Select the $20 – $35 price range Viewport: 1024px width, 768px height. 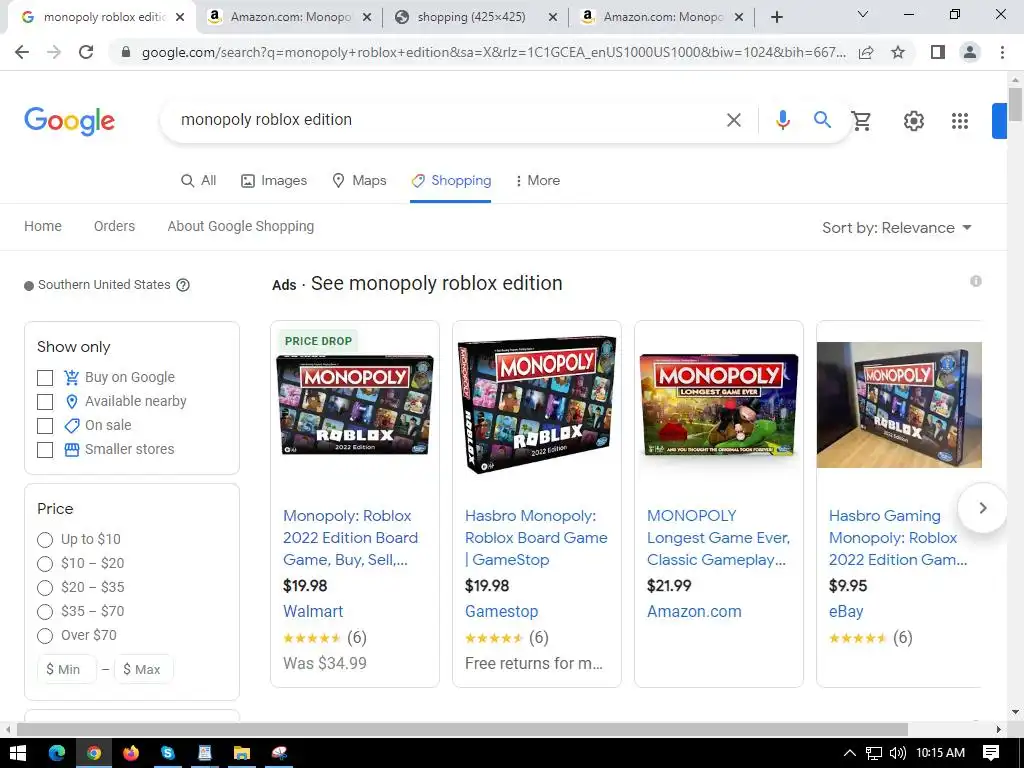coord(45,588)
